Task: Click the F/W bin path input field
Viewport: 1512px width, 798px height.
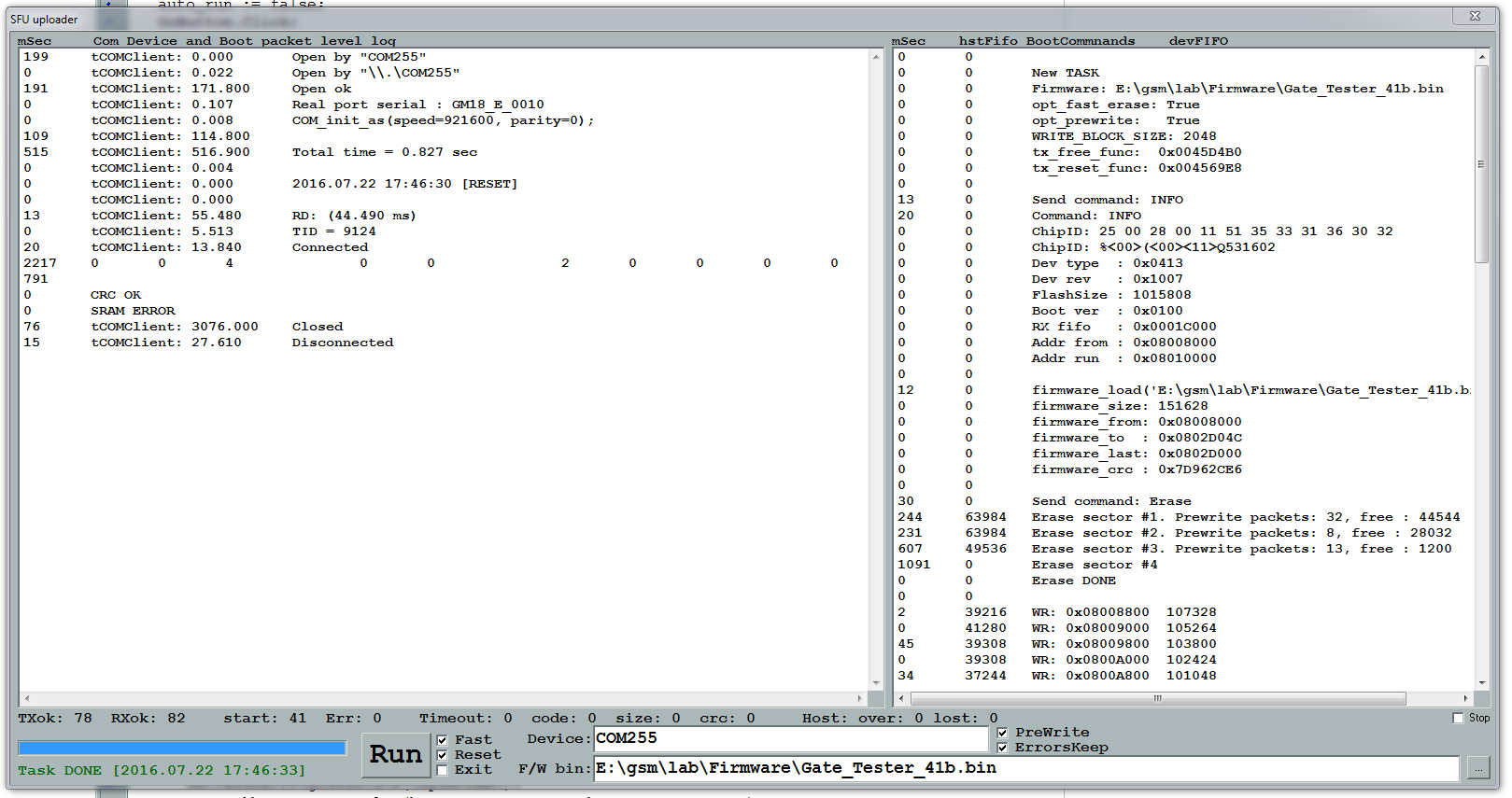Action: click(1026, 768)
